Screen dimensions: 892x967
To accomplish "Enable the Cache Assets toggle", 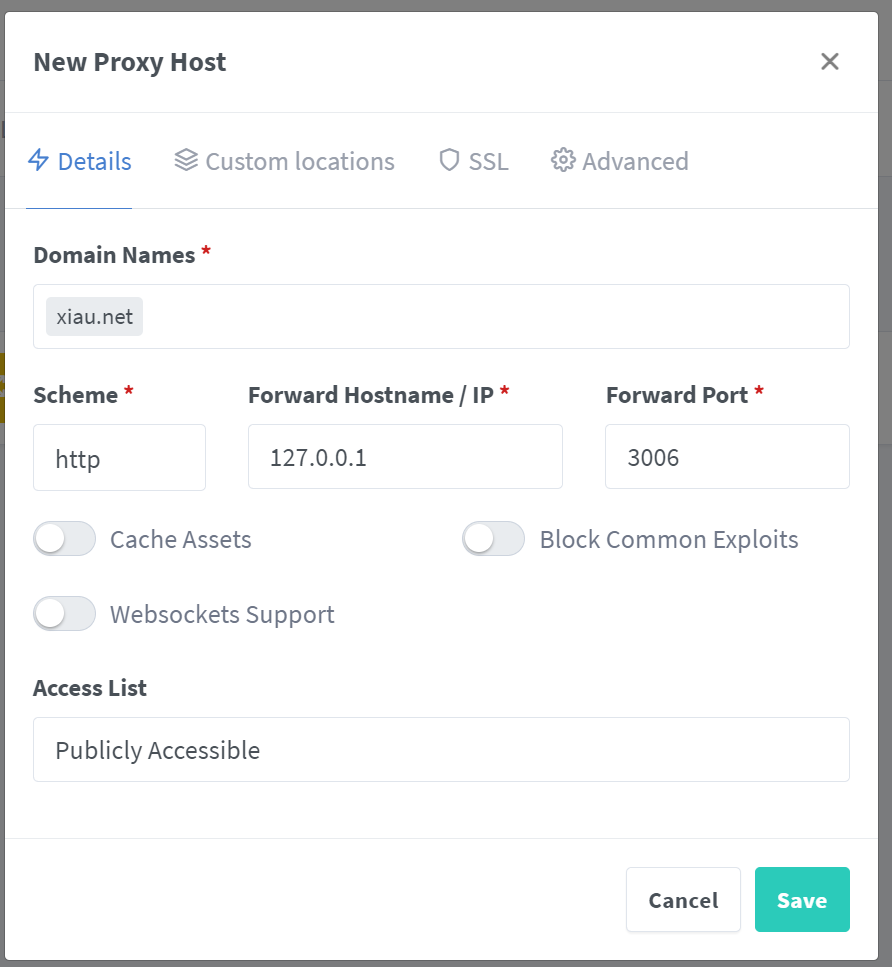I will 65,539.
